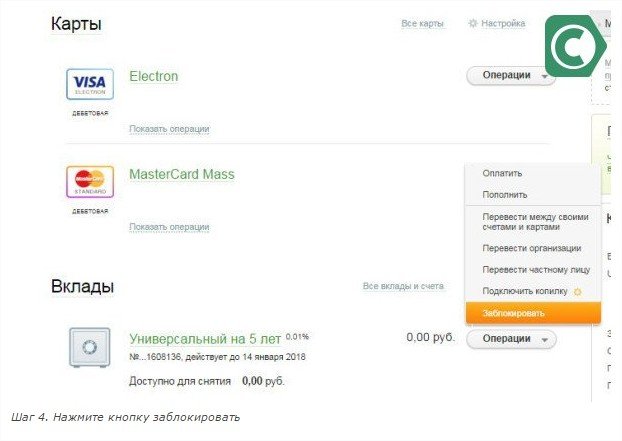Open Операции dropdown for Electron card

click(x=510, y=75)
